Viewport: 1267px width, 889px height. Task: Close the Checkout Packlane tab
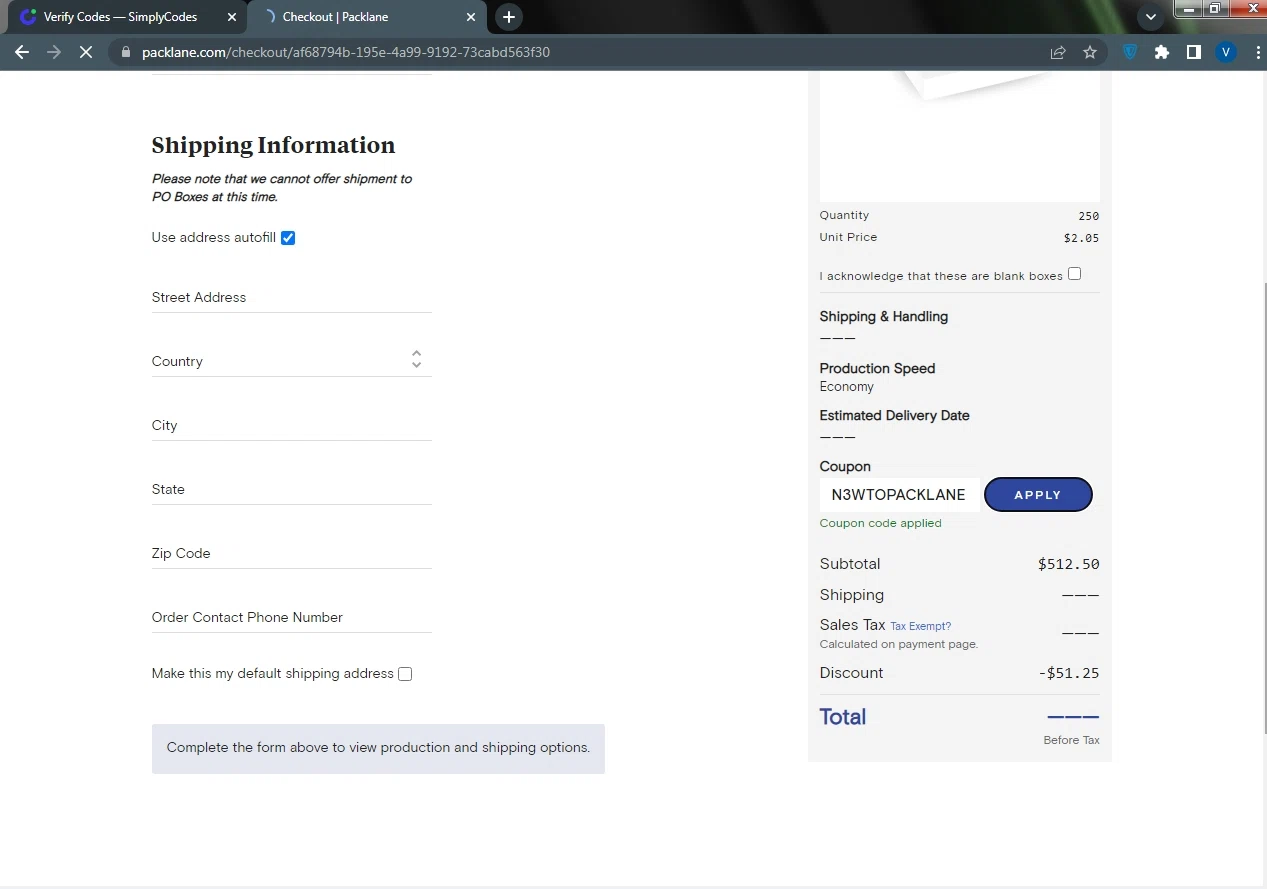click(x=471, y=17)
